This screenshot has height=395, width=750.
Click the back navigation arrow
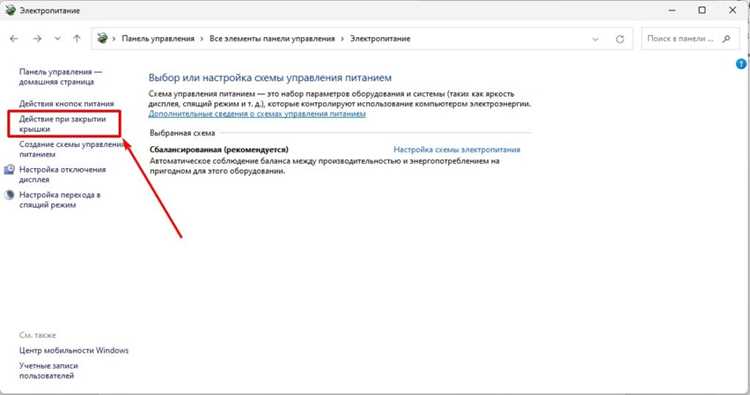(14, 39)
